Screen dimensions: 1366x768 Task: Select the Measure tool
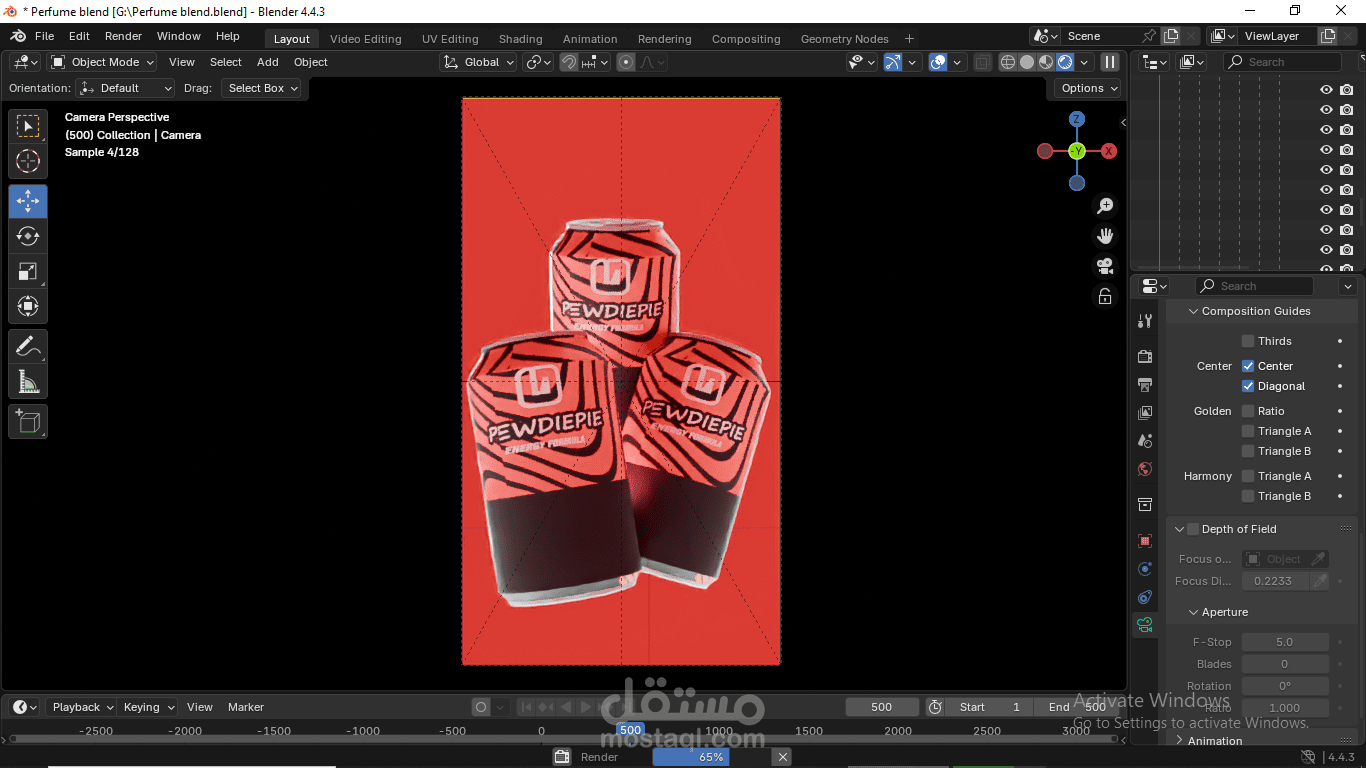pos(28,382)
